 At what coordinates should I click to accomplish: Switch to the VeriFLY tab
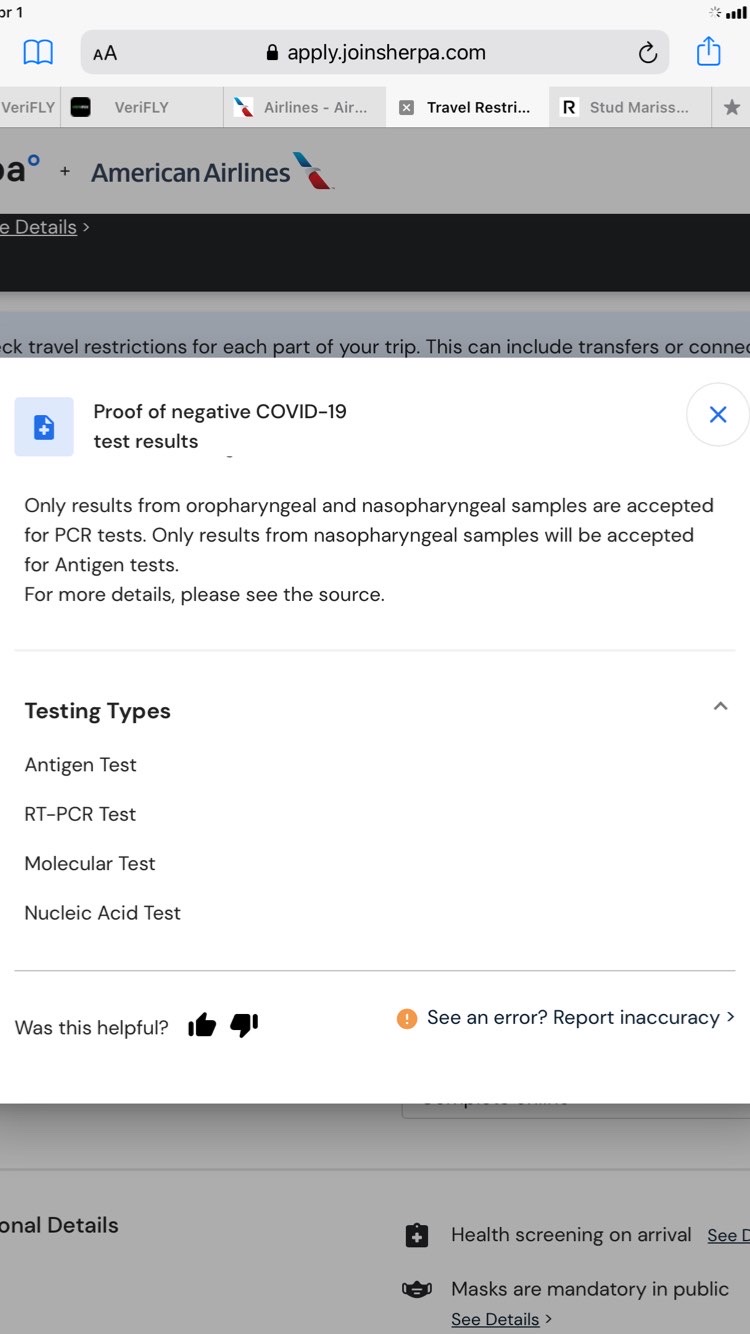coord(140,107)
